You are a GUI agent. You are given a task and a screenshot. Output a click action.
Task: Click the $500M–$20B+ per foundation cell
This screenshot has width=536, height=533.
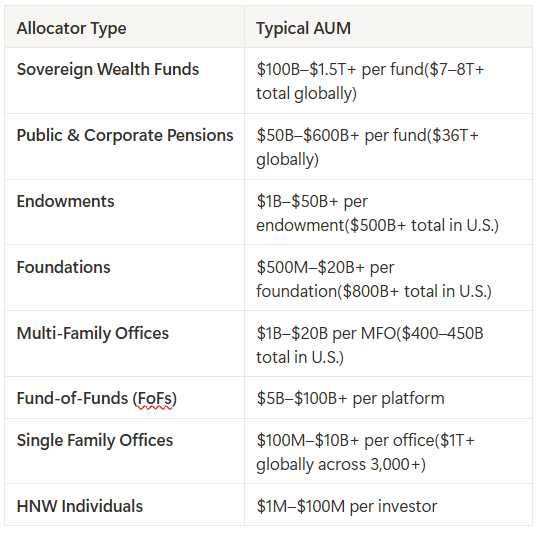388,278
